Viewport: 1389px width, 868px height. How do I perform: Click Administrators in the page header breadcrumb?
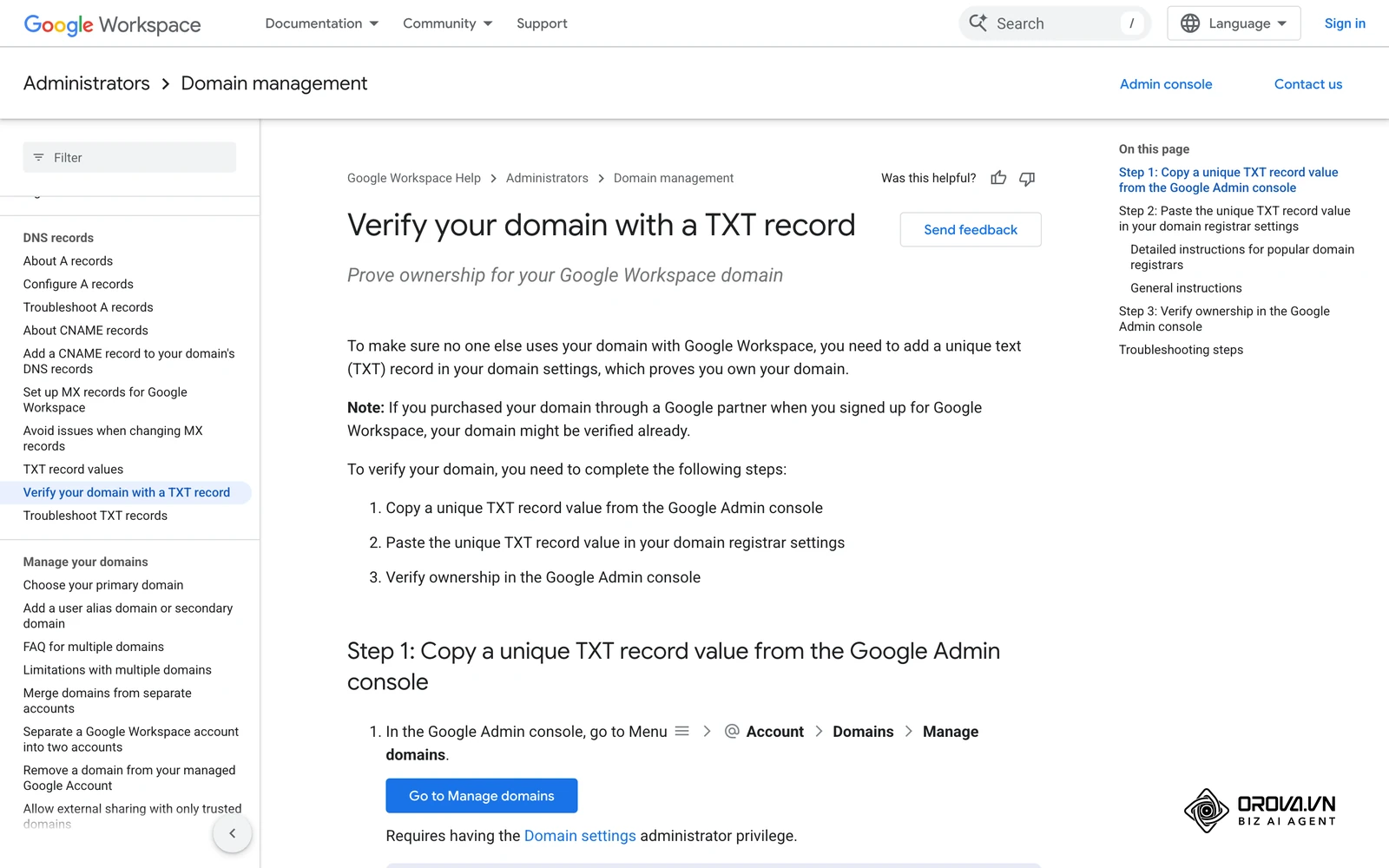tap(87, 83)
